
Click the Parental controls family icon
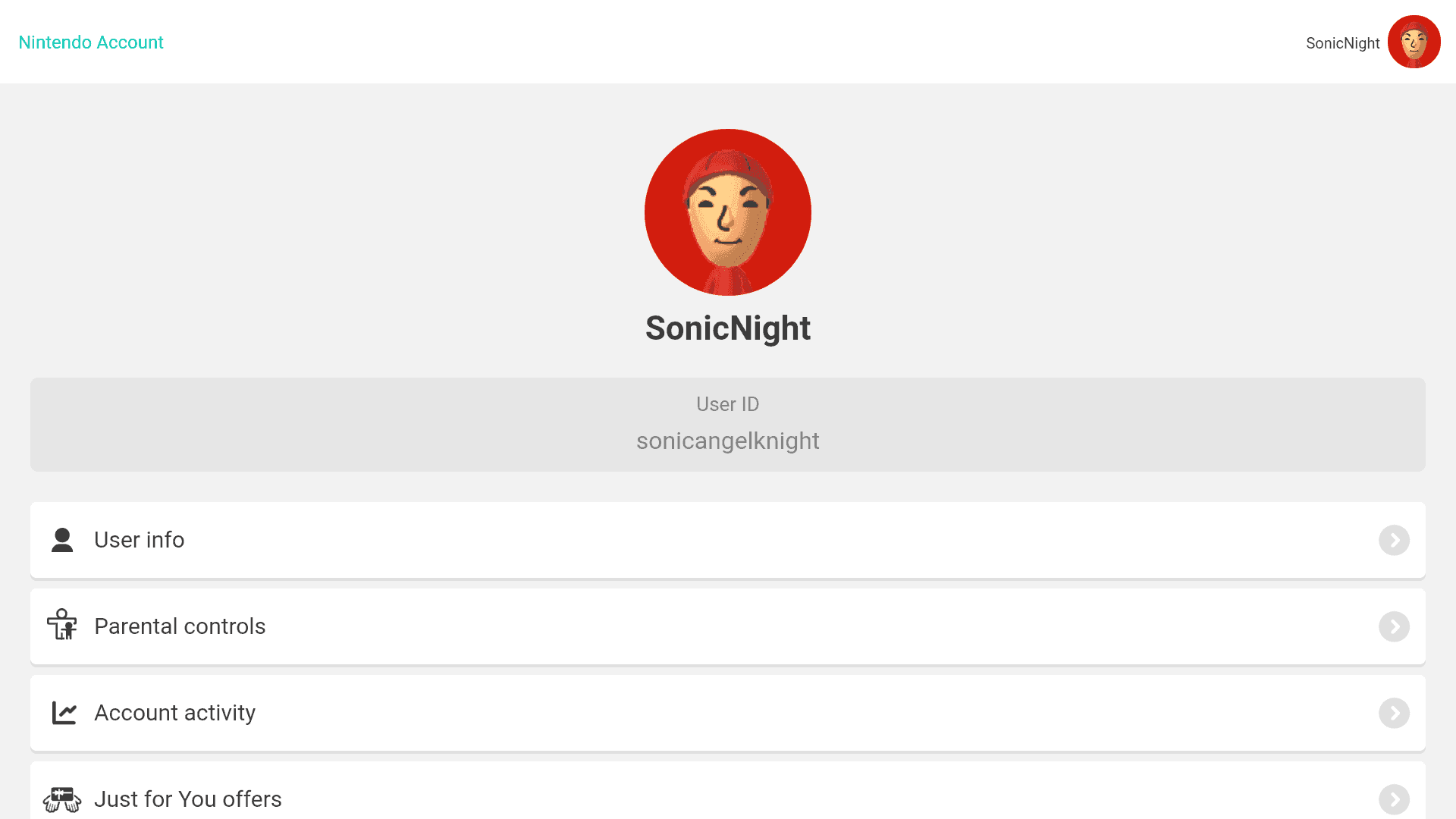point(62,625)
